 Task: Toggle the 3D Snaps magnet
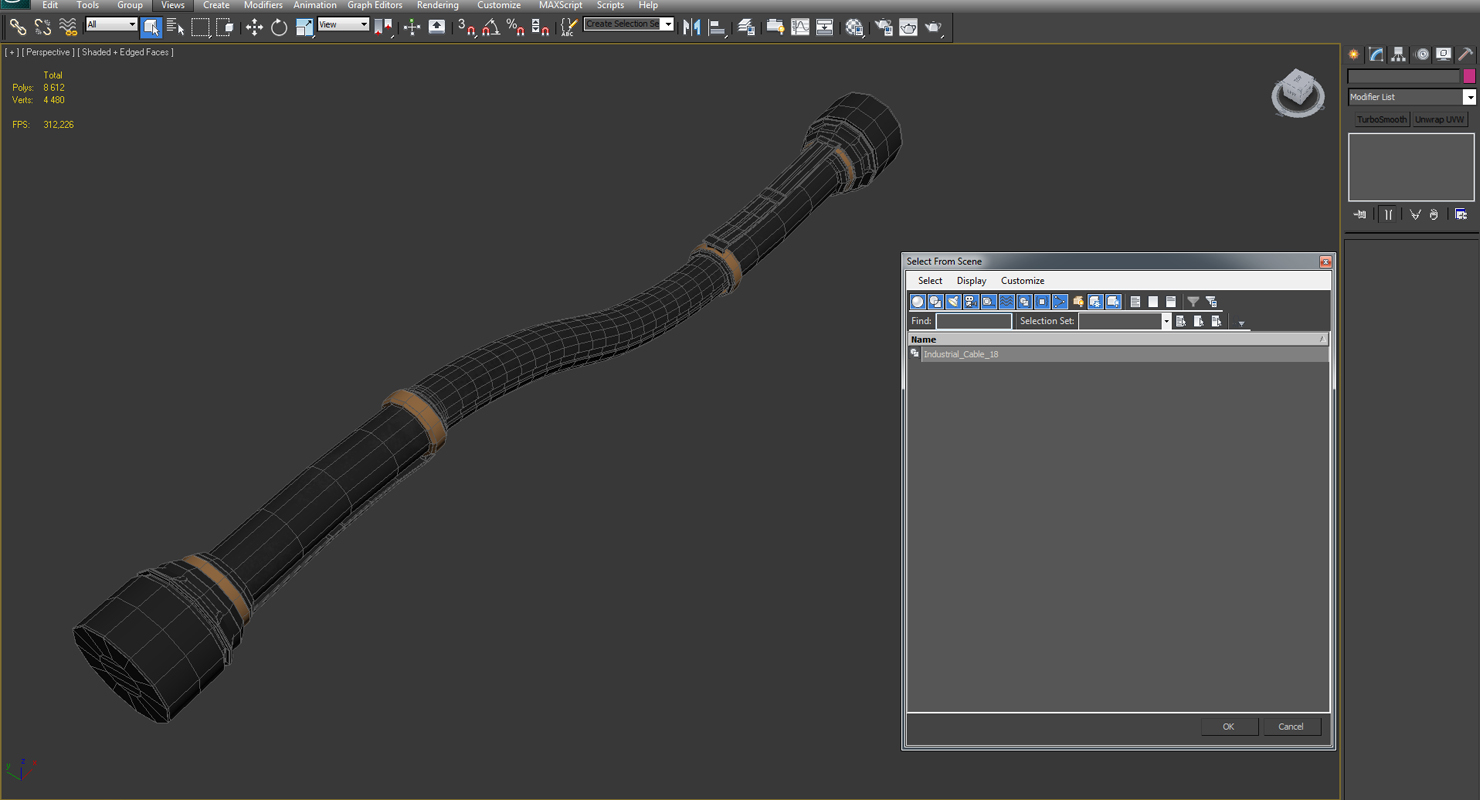[466, 27]
